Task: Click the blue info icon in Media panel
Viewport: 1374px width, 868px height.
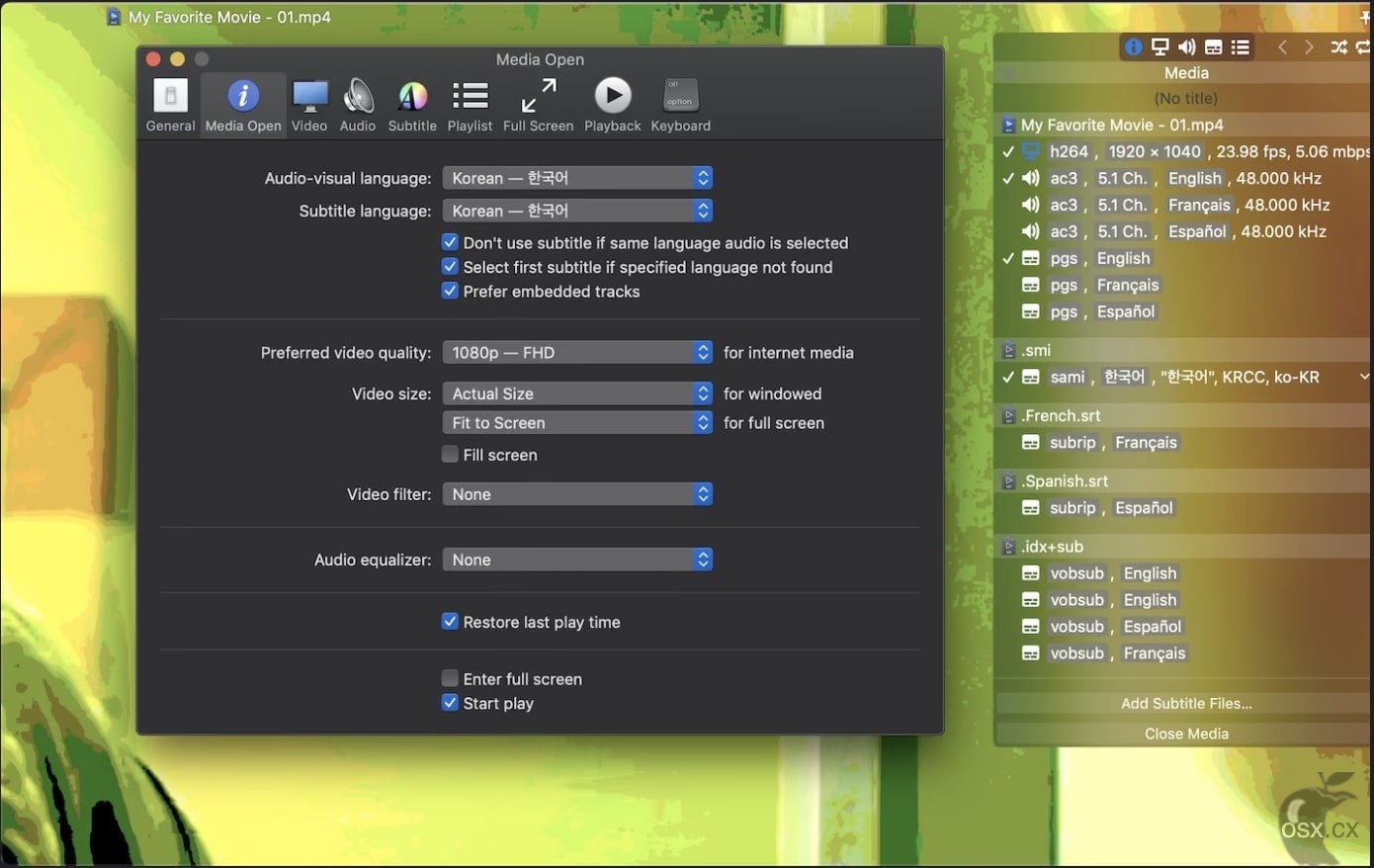Action: (1133, 46)
